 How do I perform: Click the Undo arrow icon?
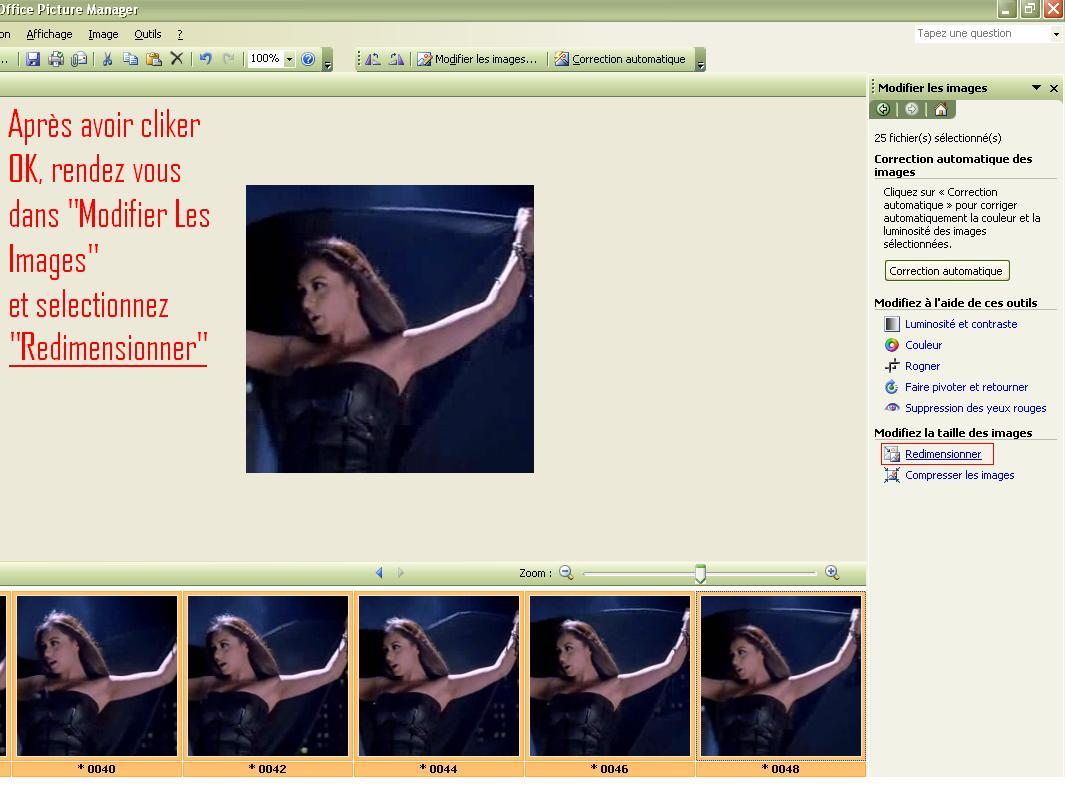205,59
